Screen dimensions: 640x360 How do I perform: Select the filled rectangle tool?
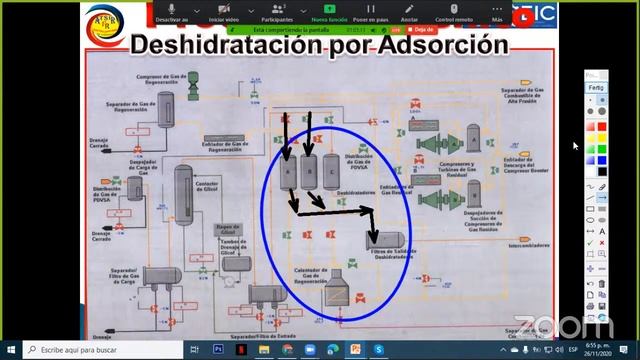tap(602, 209)
